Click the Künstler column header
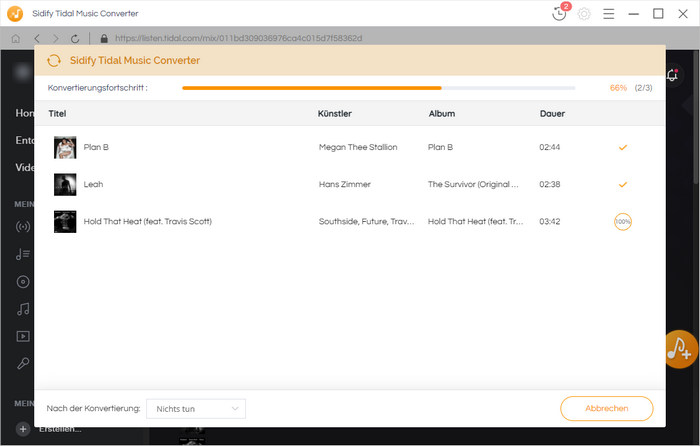This screenshot has width=700, height=446. pos(334,113)
